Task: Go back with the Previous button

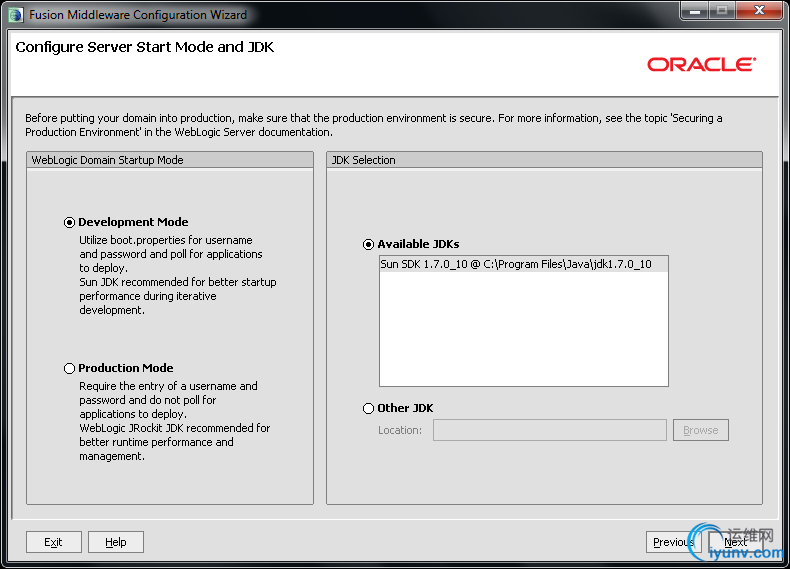Action: [x=673, y=542]
